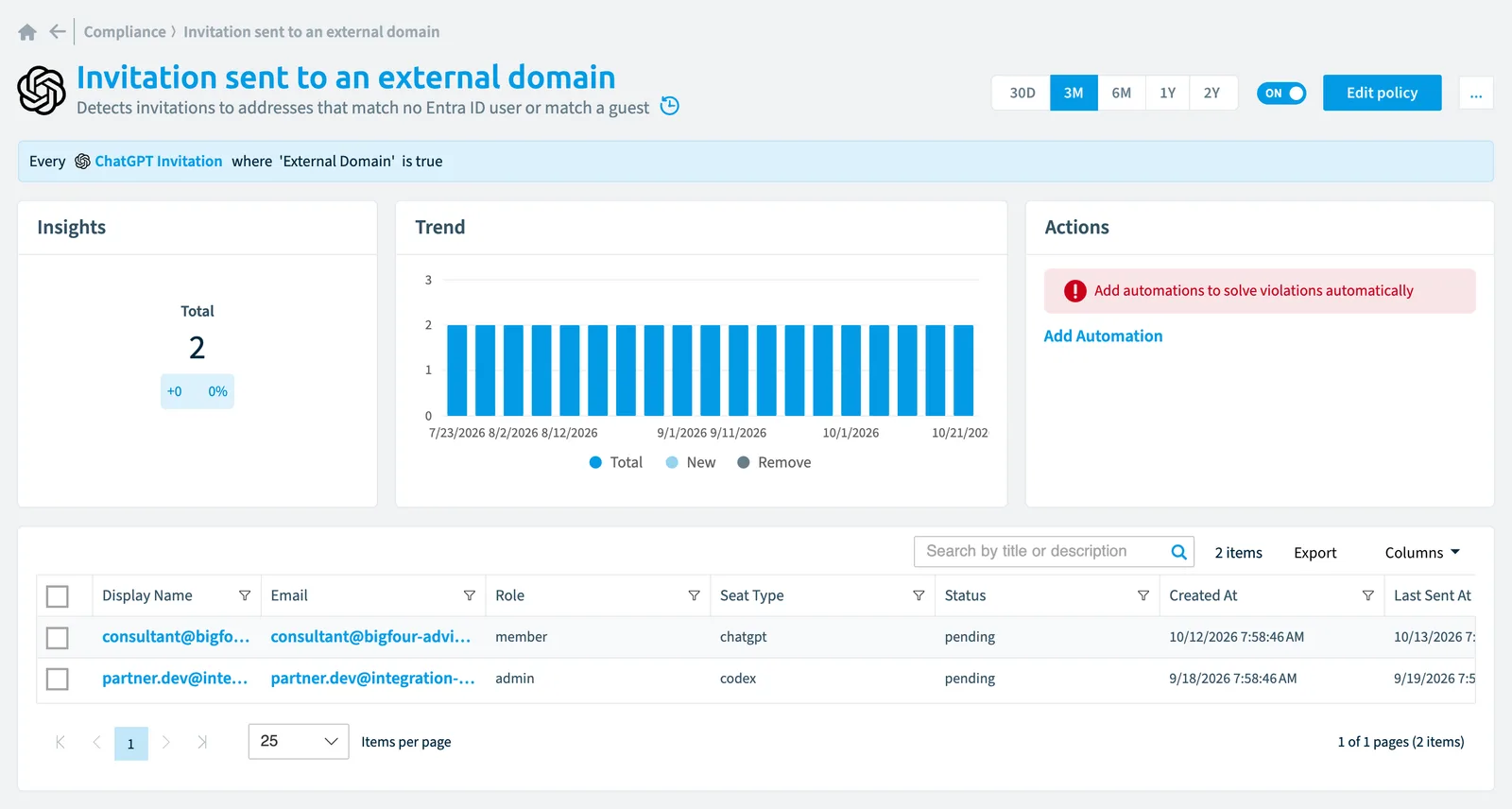Click the back arrow icon
Screen dimensions: 1512x809
tap(58, 31)
